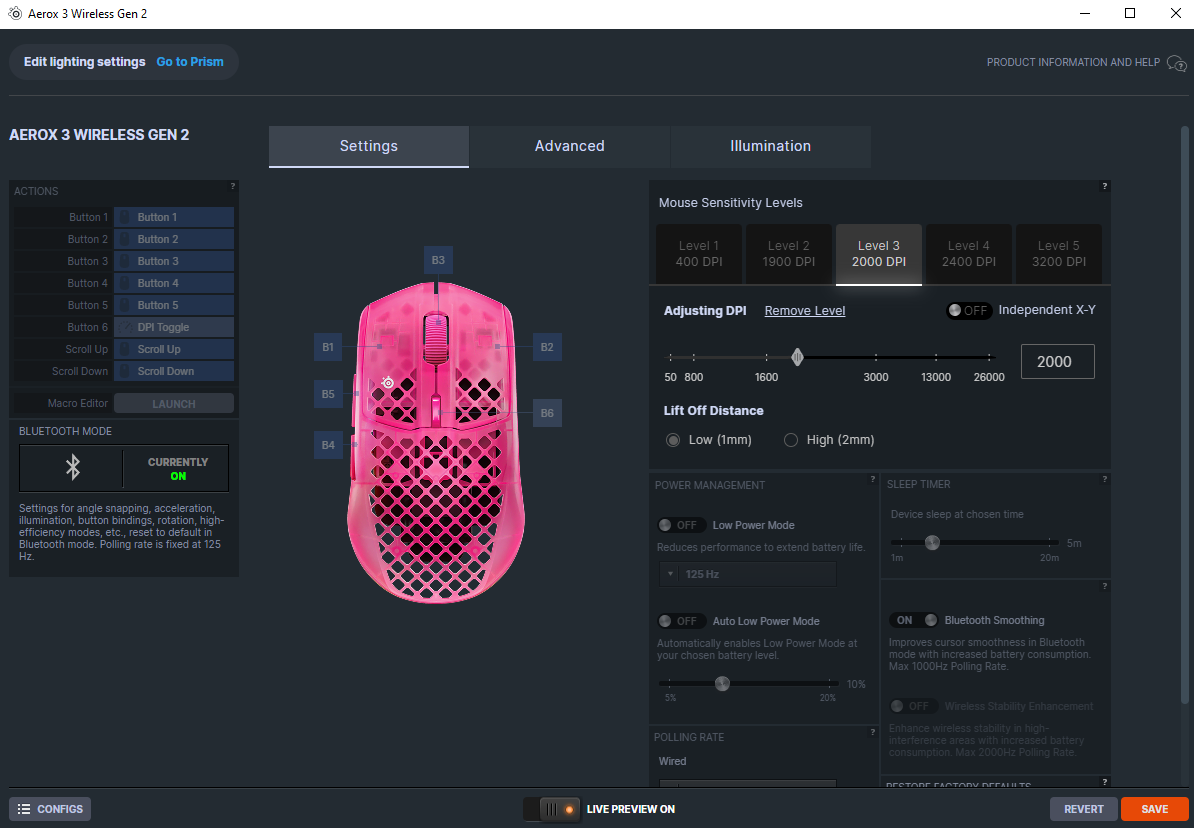Click the Revert button
The image size is (1194, 828).
coord(1084,809)
